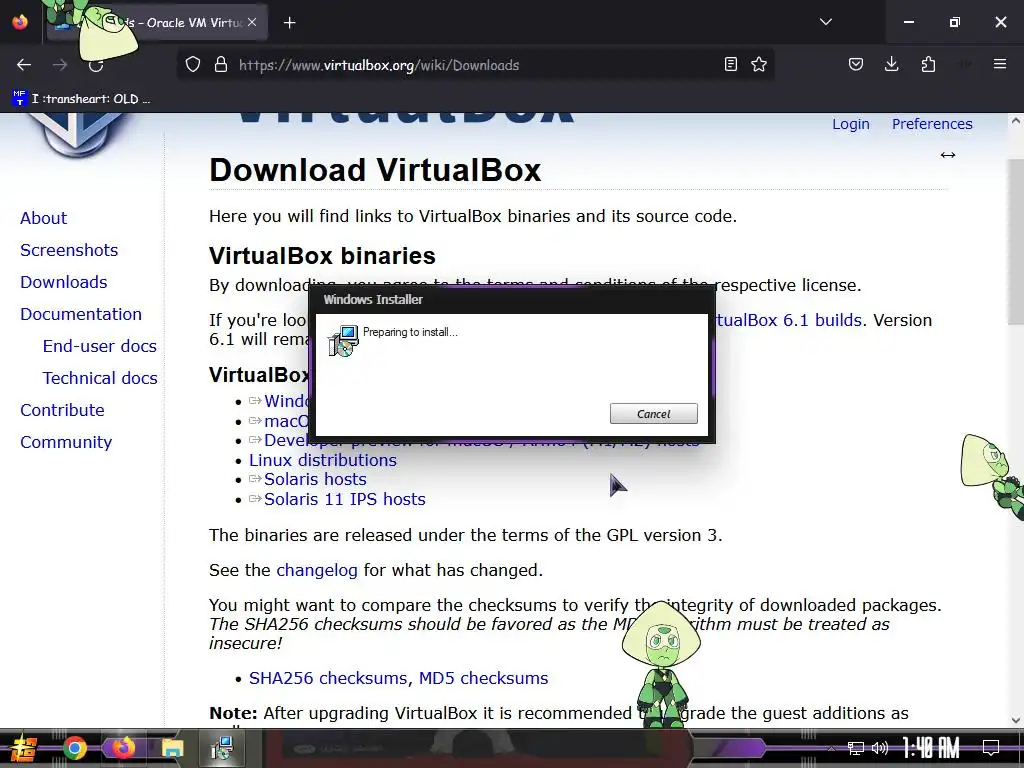
Task: Open Screenshots sidebar link
Action: click(x=69, y=250)
